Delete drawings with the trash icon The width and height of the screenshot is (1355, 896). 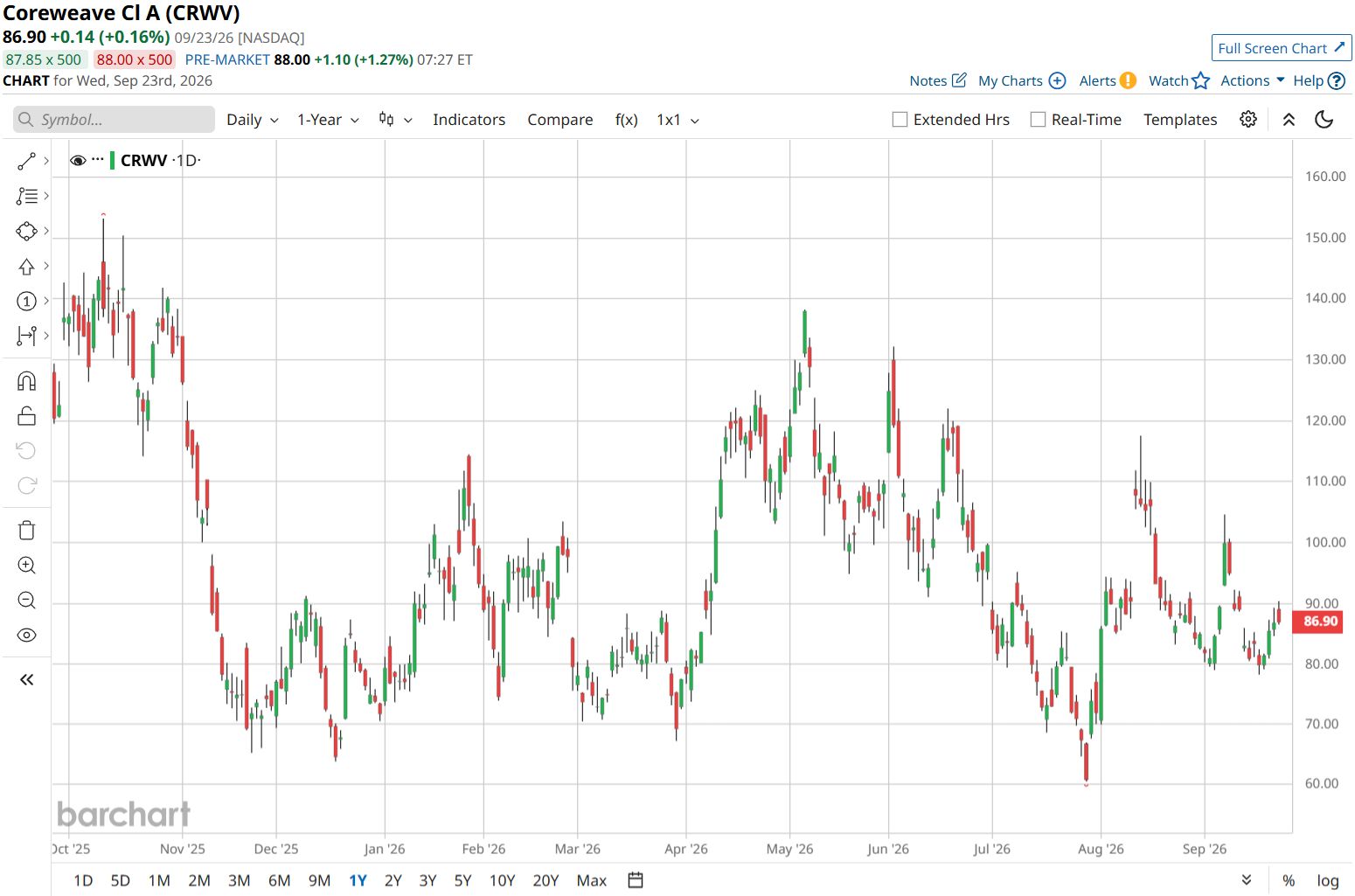tap(26, 531)
